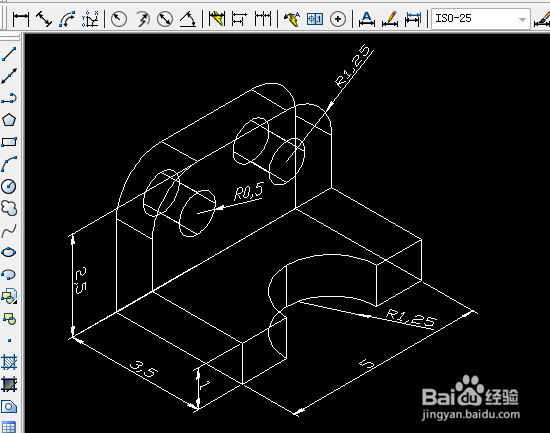The height and width of the screenshot is (433, 550).
Task: Open the geometric Tolerance tool
Action: click(315, 19)
